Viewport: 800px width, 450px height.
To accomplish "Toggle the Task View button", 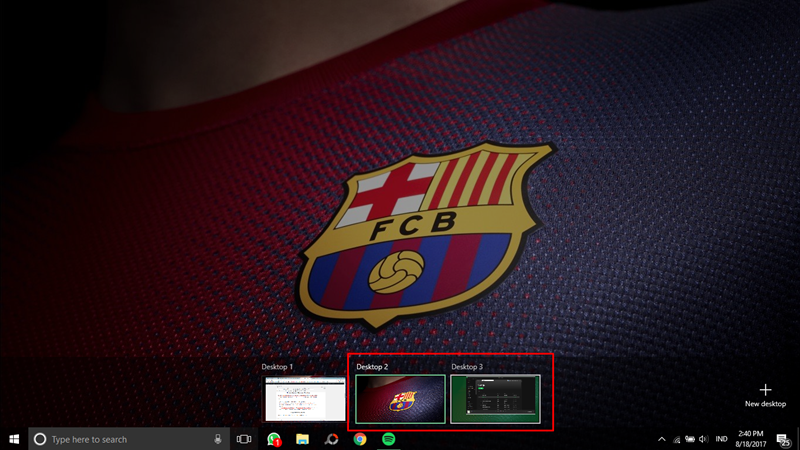I will 244,439.
